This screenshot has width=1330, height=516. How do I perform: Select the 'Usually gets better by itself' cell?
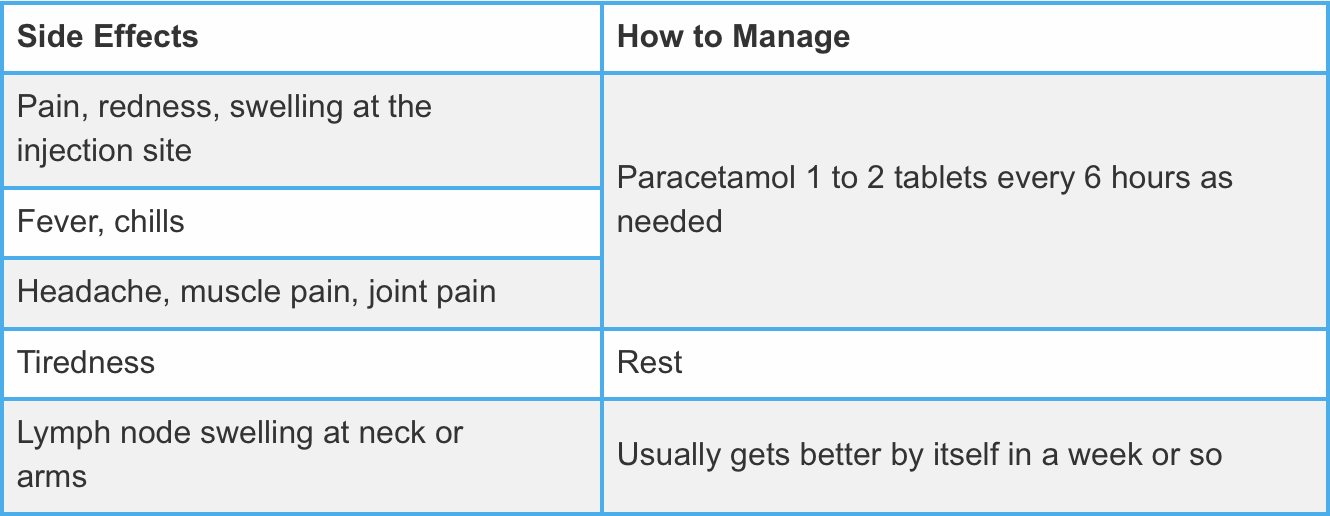pos(964,455)
